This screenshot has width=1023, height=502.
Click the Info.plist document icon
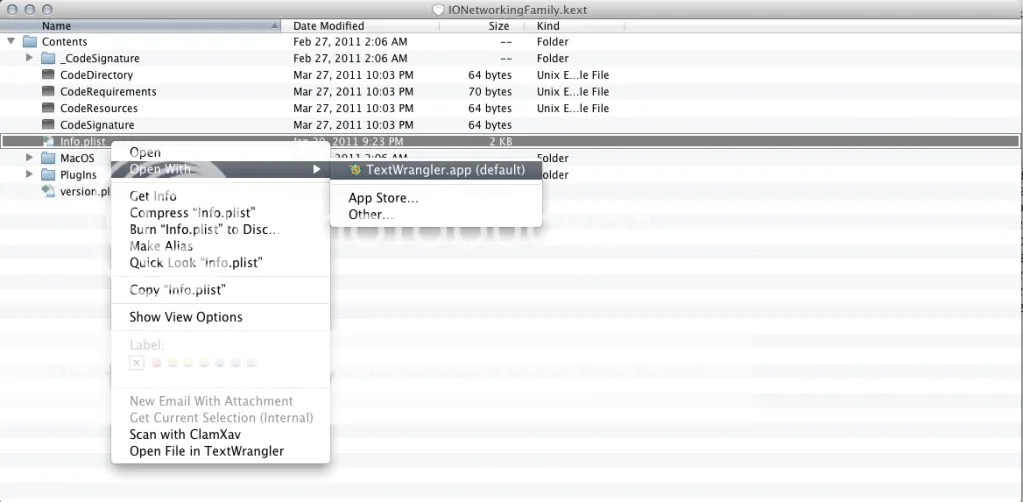point(48,141)
